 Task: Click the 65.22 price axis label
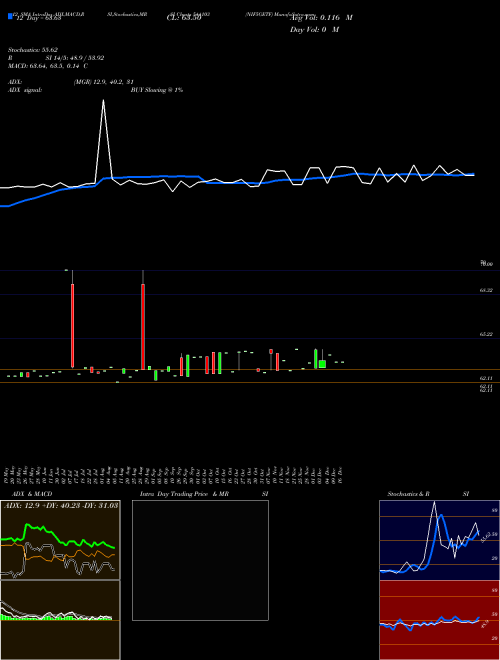486,334
